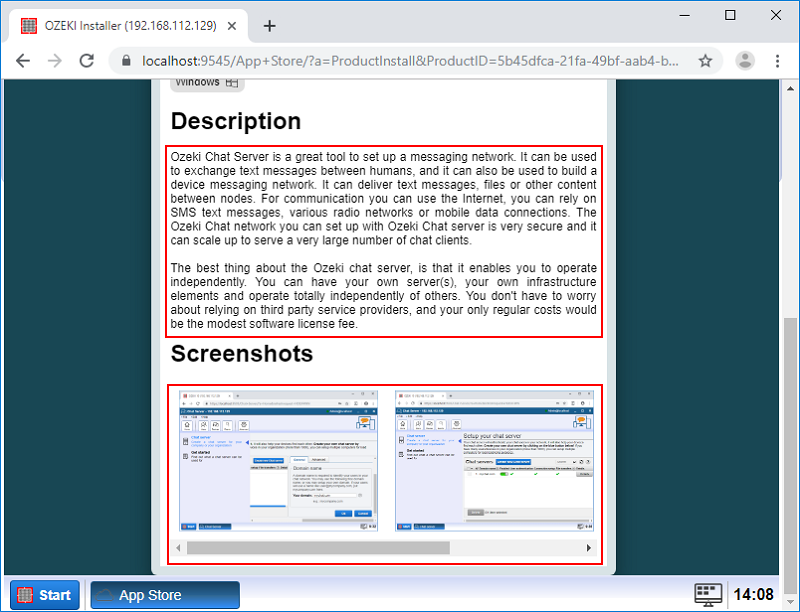The height and width of the screenshot is (612, 800).
Task: Go forward to the next page
Action: pyautogui.click(x=55, y=61)
